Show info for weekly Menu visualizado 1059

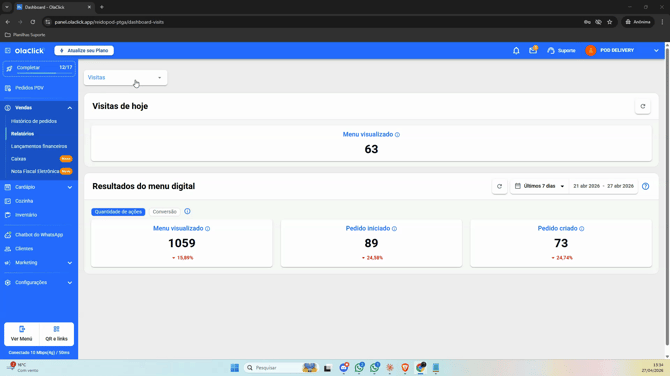208,229
